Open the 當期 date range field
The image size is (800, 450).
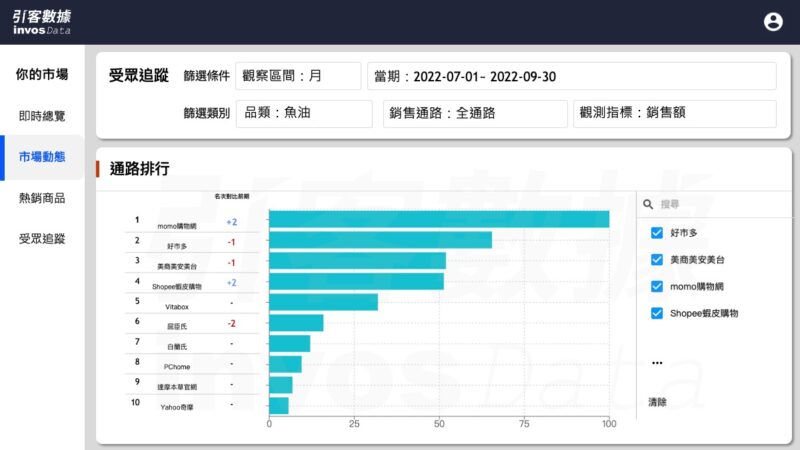571,76
